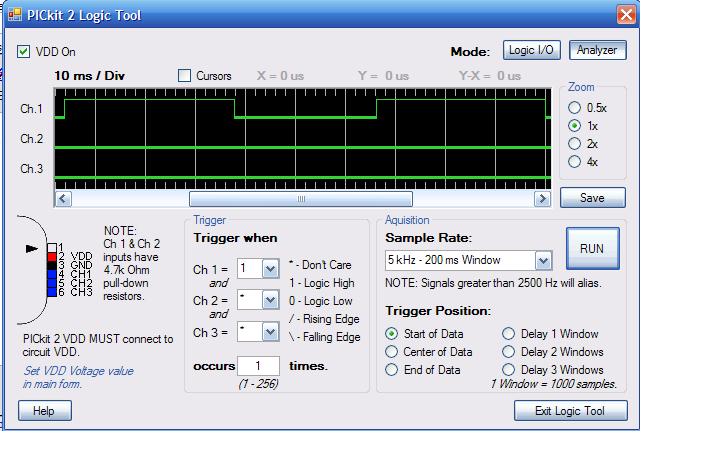Viewport: 720px width, 450px height.
Task: Click the Save button
Action: pyautogui.click(x=592, y=198)
